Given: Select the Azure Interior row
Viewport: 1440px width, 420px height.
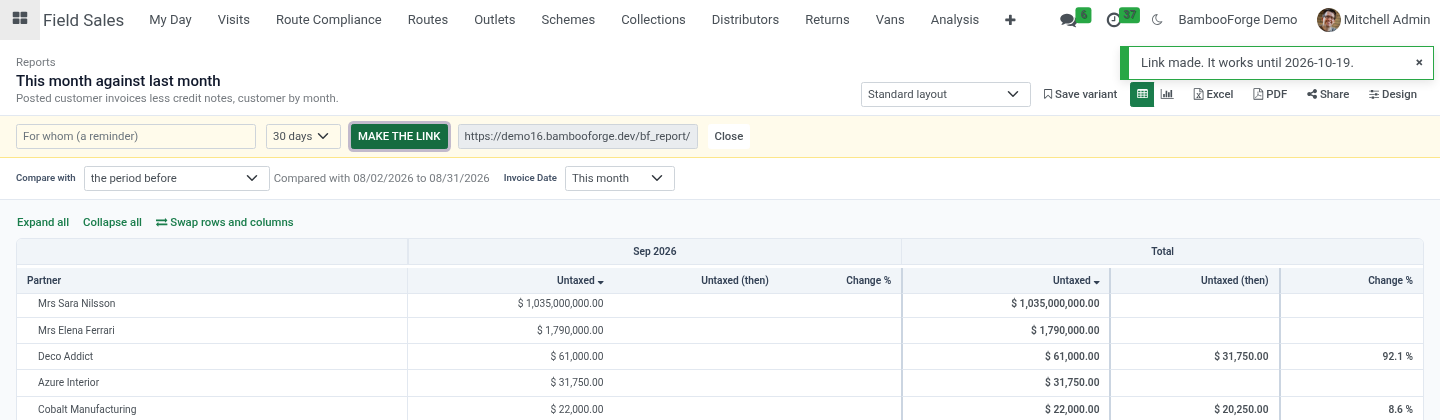Looking at the screenshot, I should [x=719, y=383].
